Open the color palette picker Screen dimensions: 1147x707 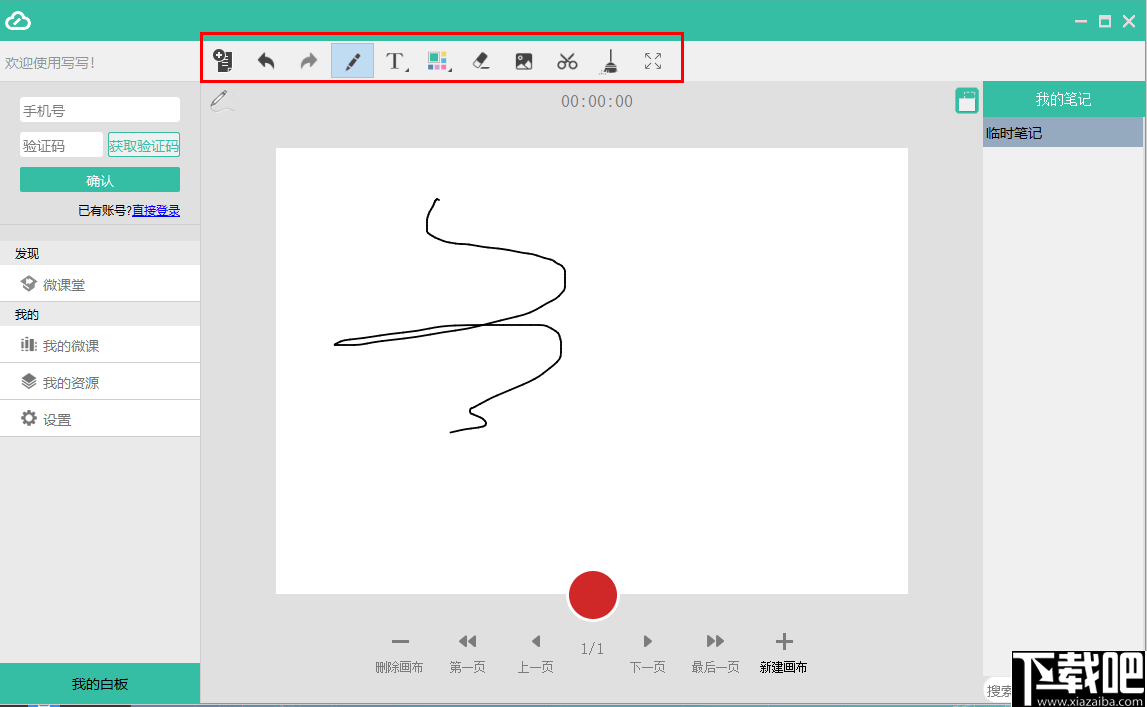(438, 61)
